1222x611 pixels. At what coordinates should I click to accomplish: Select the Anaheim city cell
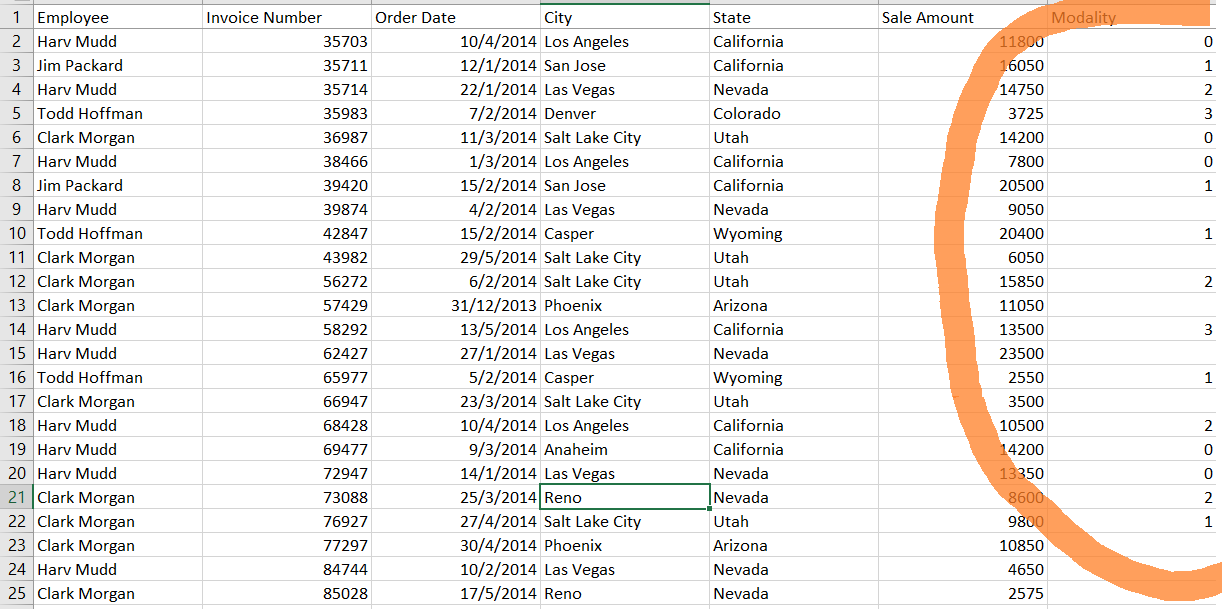coord(625,449)
